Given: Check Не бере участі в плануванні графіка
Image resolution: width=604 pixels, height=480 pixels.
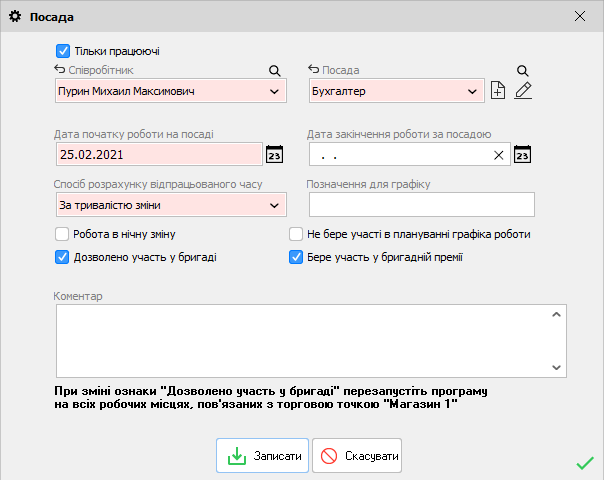Looking at the screenshot, I should pyautogui.click(x=296, y=234).
